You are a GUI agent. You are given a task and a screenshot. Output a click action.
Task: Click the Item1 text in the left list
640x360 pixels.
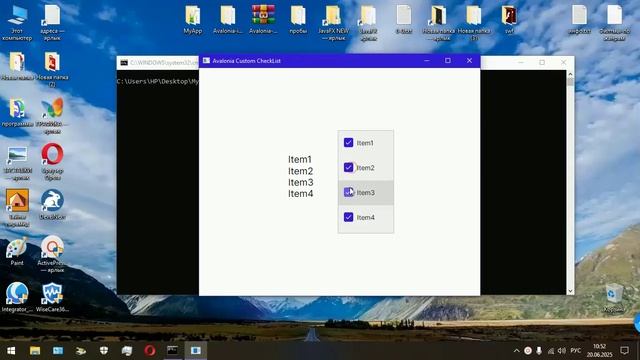click(x=300, y=160)
